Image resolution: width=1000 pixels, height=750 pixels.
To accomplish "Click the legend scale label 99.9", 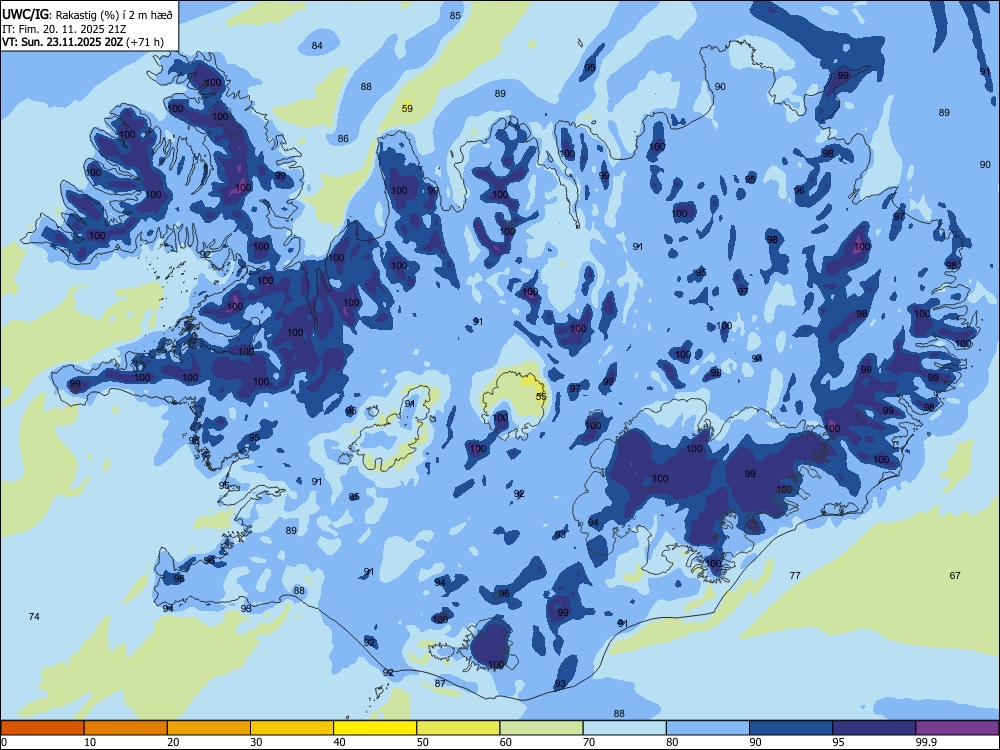I will pyautogui.click(x=925, y=742).
